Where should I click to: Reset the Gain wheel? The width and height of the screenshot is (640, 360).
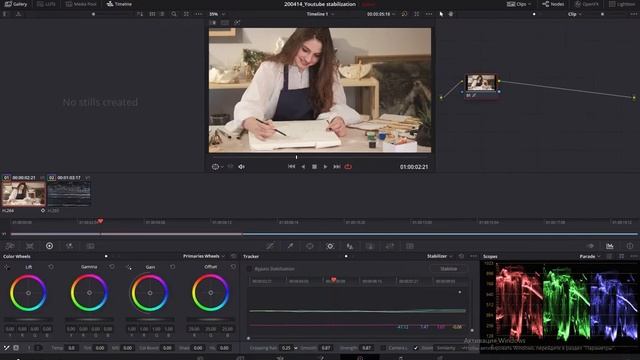[x=172, y=267]
